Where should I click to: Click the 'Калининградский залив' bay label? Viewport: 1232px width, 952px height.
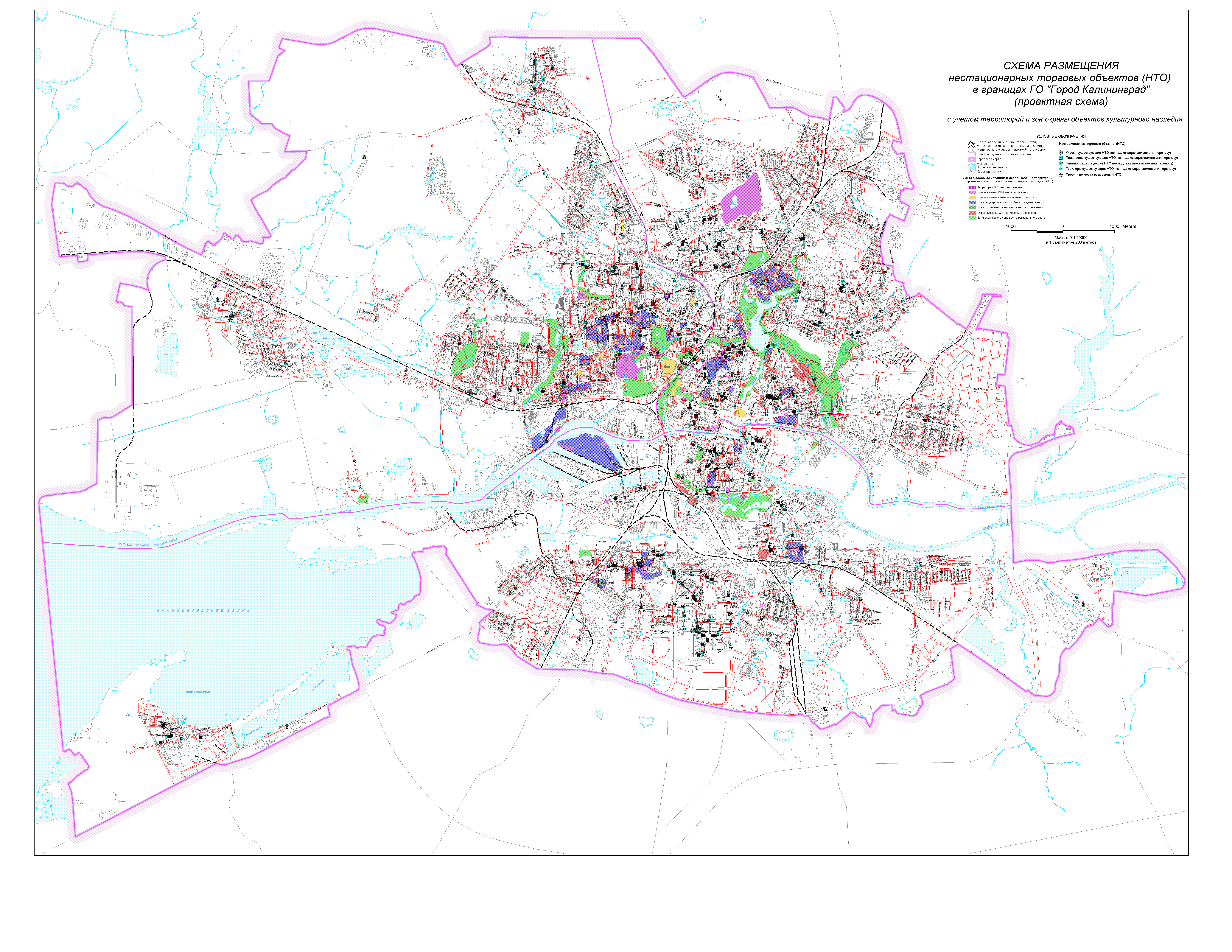coord(203,611)
